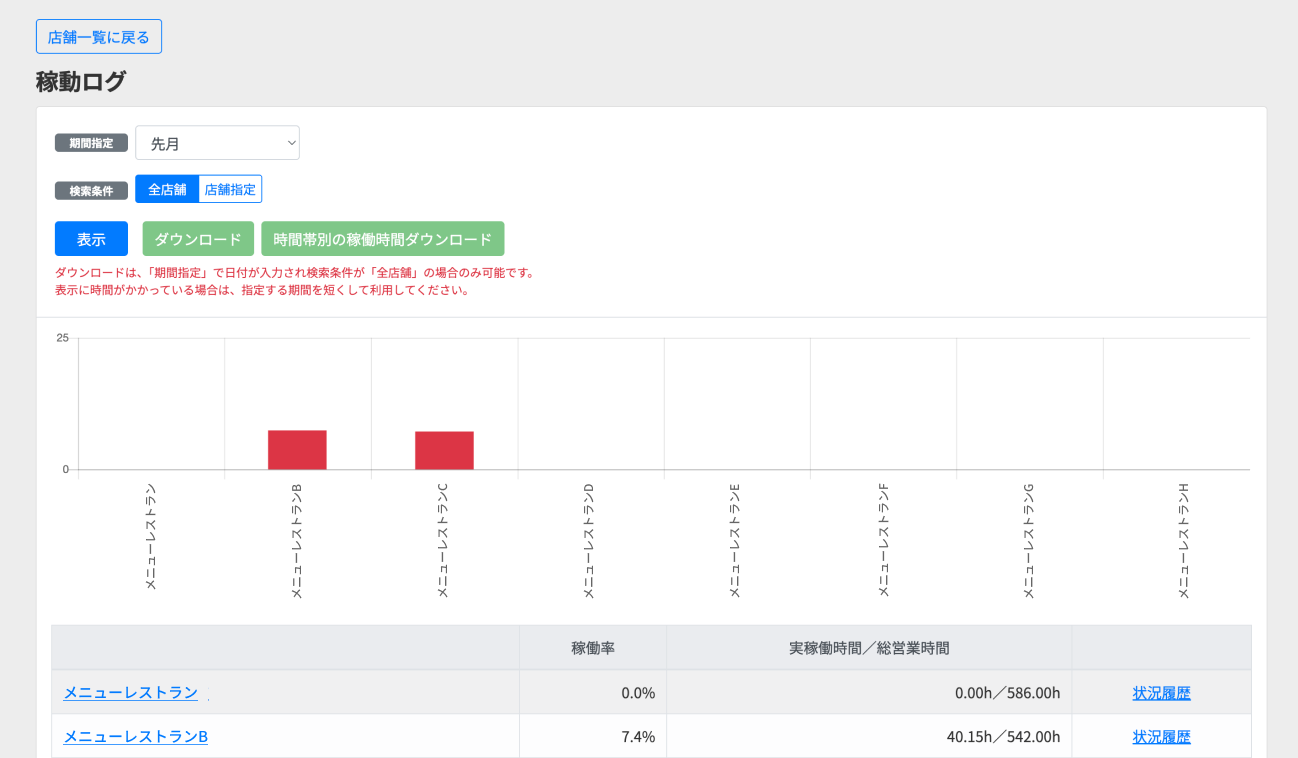Click the red bar for メニューレストランC
The width and height of the screenshot is (1298, 758).
[444, 450]
